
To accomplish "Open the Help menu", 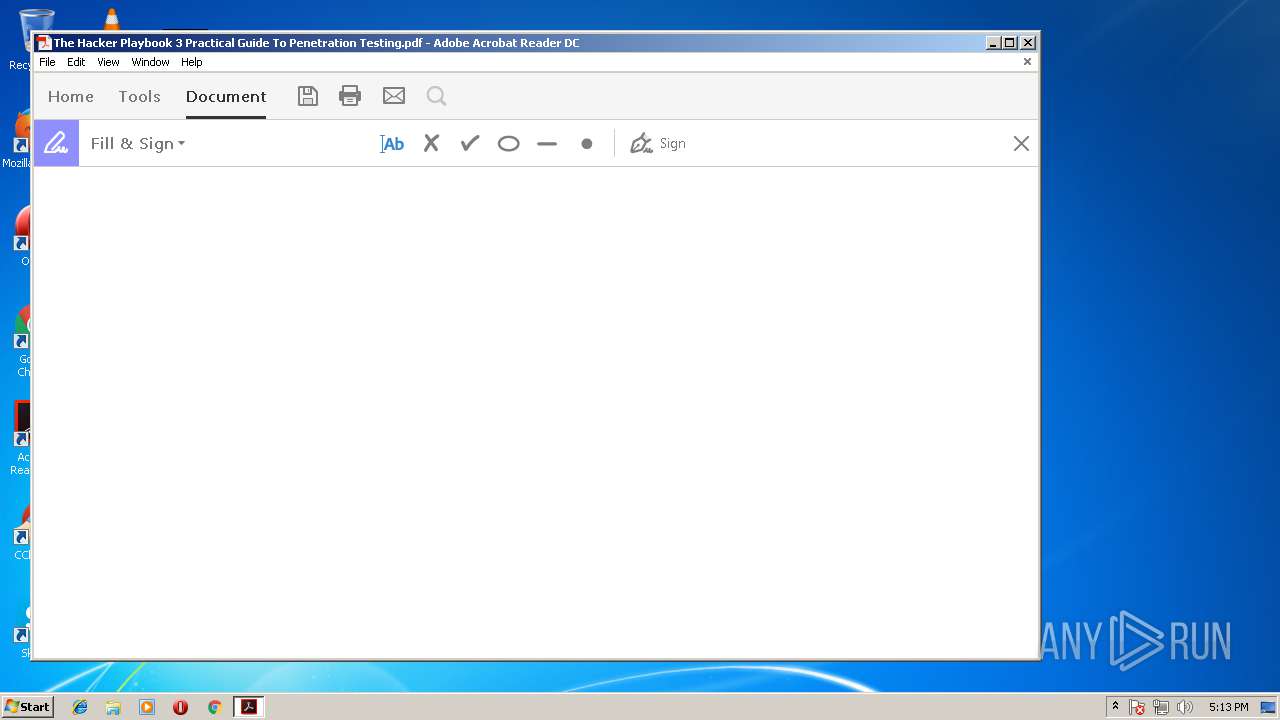I will [191, 62].
